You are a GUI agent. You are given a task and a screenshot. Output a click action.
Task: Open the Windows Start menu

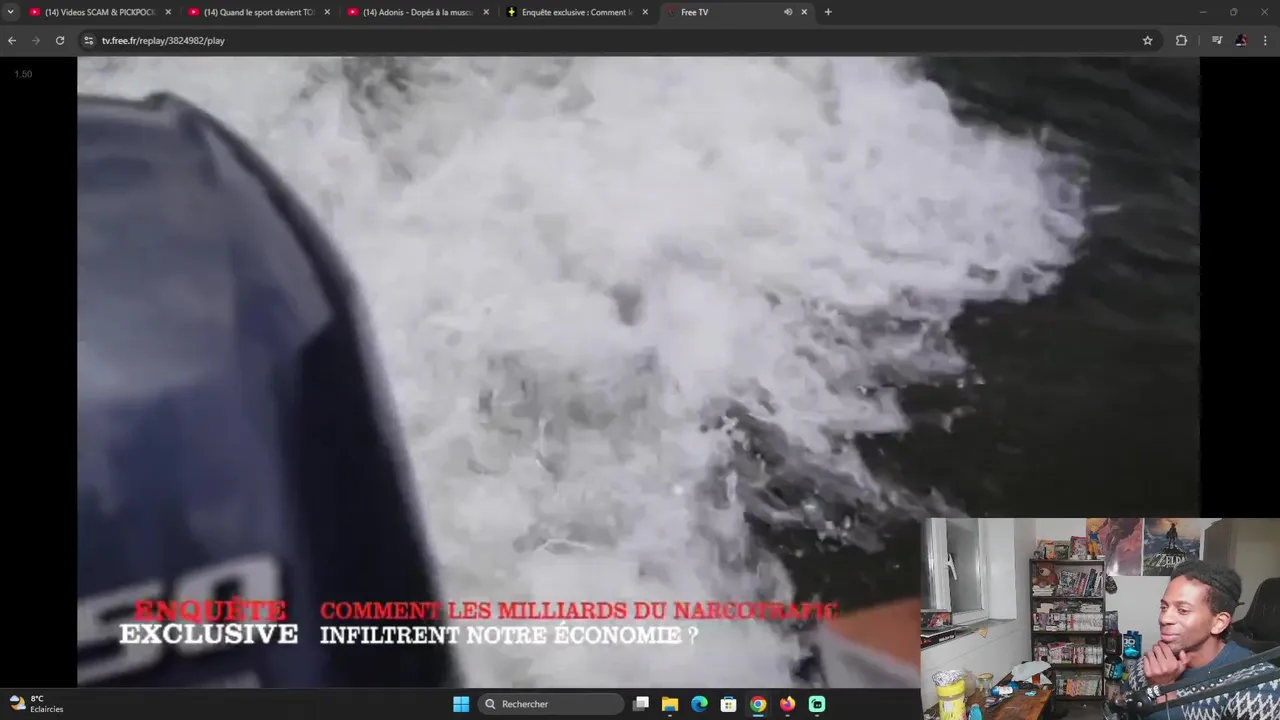461,704
